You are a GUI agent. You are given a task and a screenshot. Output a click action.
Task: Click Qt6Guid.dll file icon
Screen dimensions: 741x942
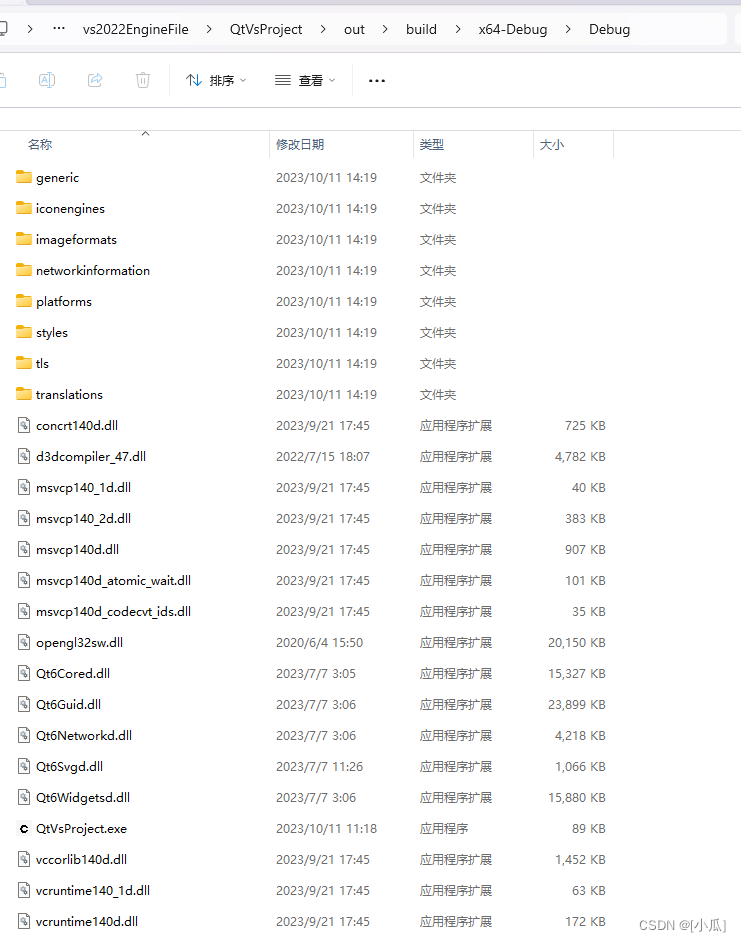pyautogui.click(x=24, y=704)
